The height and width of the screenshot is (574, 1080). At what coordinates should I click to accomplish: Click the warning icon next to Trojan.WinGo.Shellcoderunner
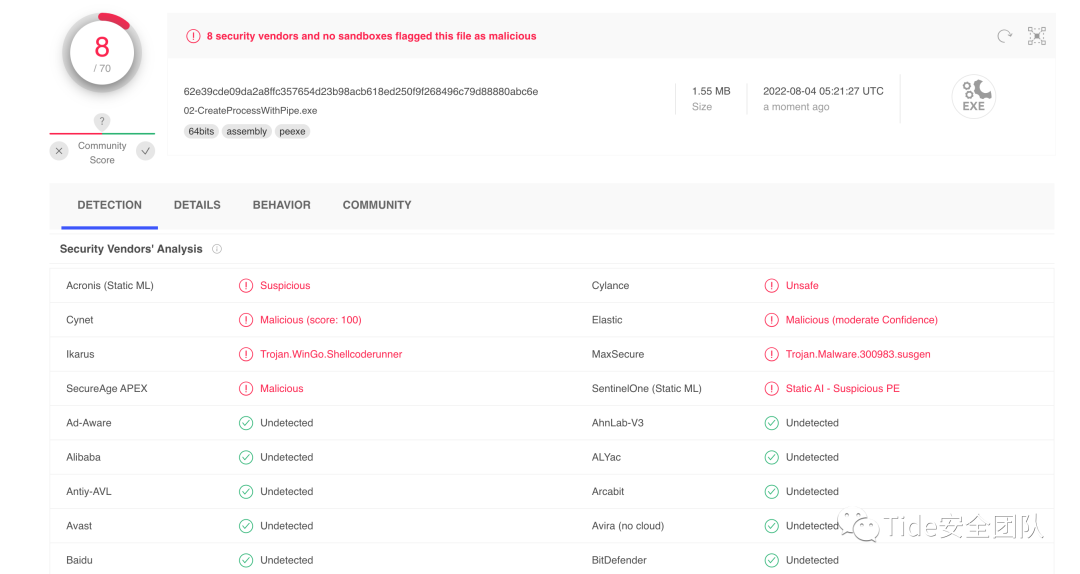coord(246,354)
